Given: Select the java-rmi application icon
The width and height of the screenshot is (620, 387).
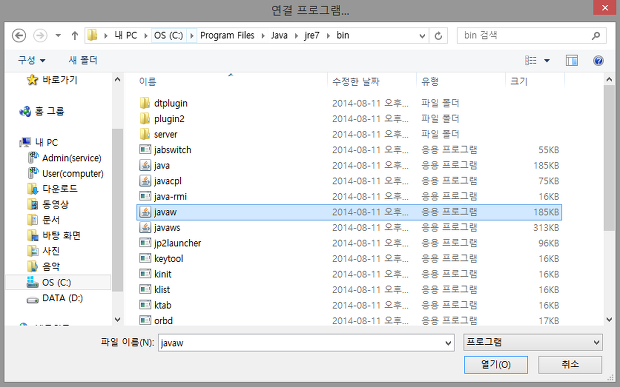Looking at the screenshot, I should (x=145, y=196).
